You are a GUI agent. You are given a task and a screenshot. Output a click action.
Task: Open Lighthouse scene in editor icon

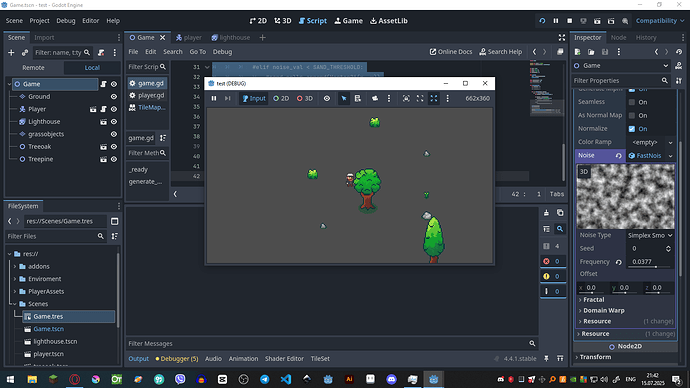point(103,122)
